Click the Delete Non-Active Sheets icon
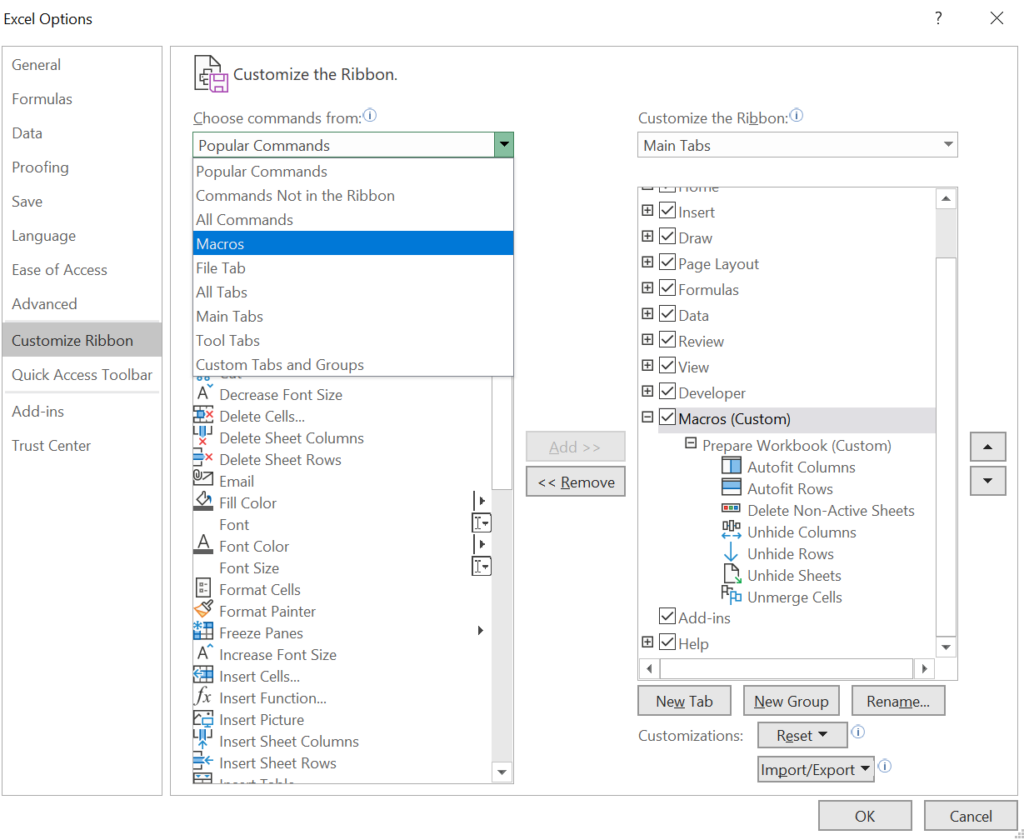Screen dimensions: 1024x840 point(731,509)
